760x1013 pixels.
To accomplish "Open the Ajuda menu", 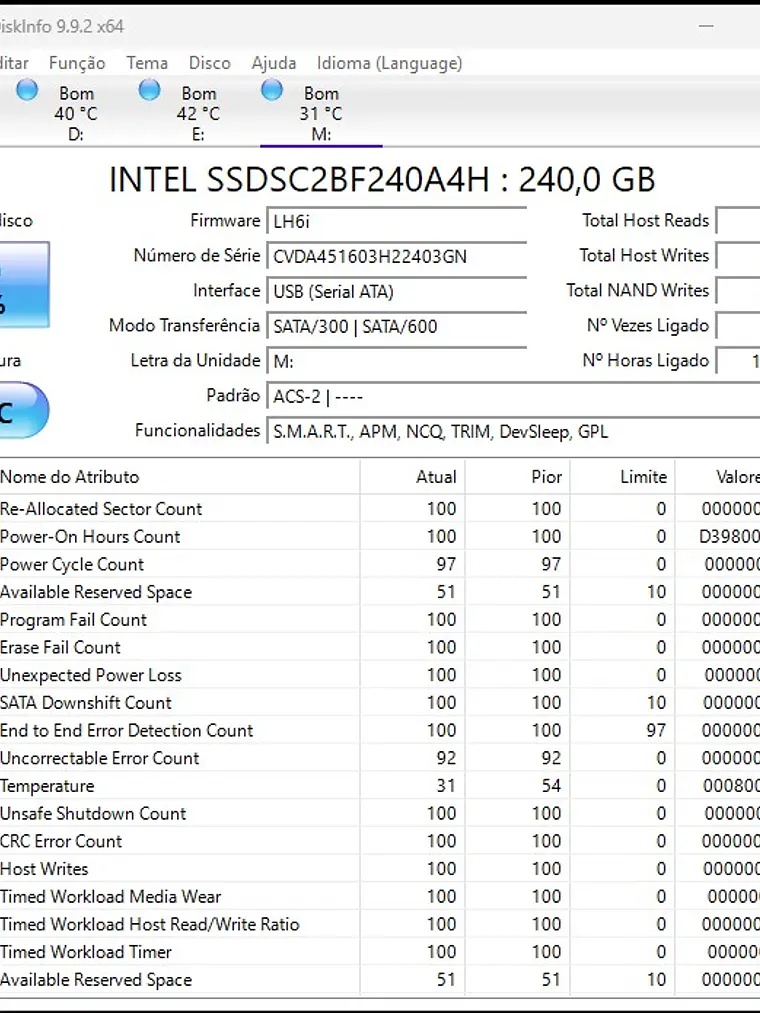I will pyautogui.click(x=273, y=63).
